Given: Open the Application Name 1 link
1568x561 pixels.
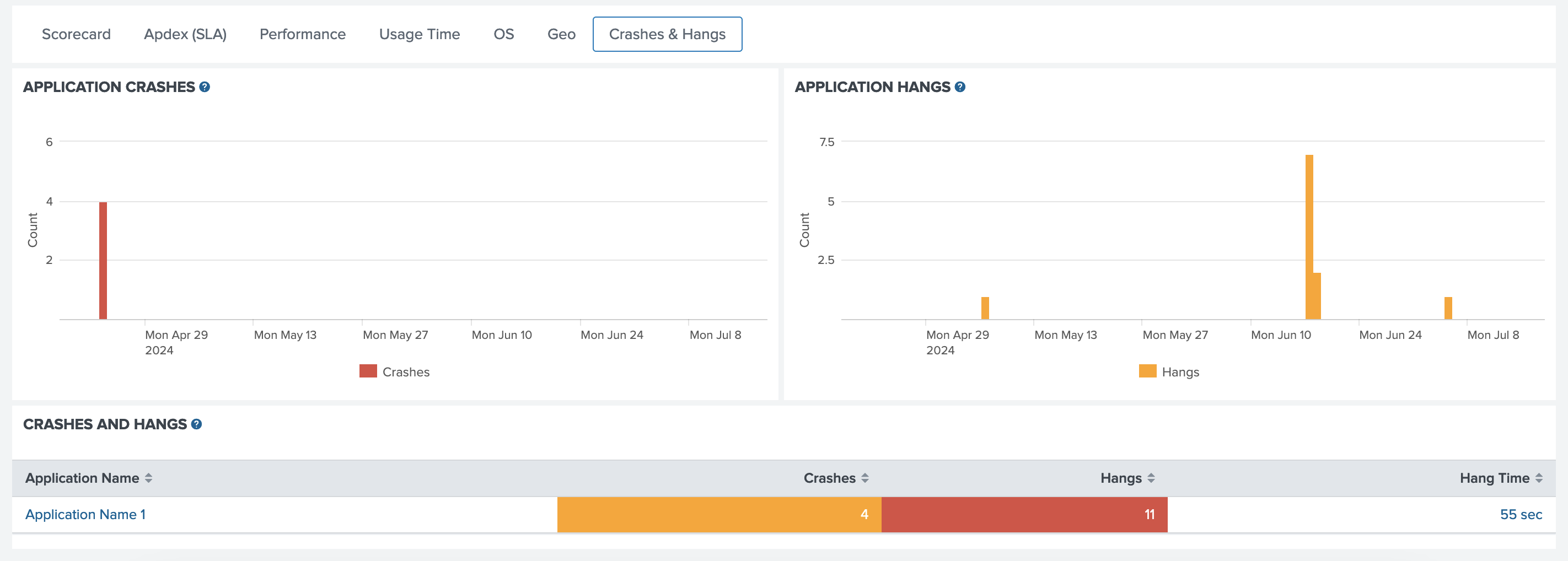Looking at the screenshot, I should tap(85, 514).
